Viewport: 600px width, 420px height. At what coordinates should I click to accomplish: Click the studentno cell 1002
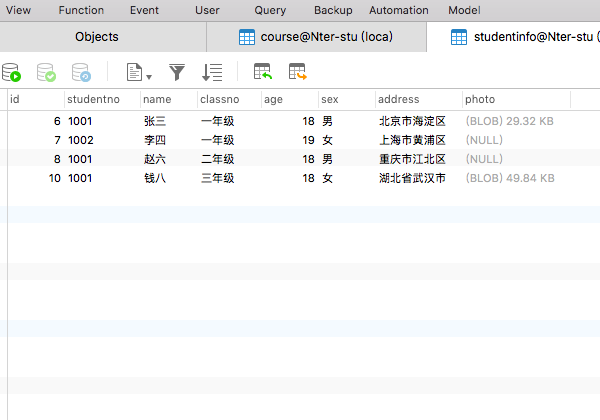(81, 140)
